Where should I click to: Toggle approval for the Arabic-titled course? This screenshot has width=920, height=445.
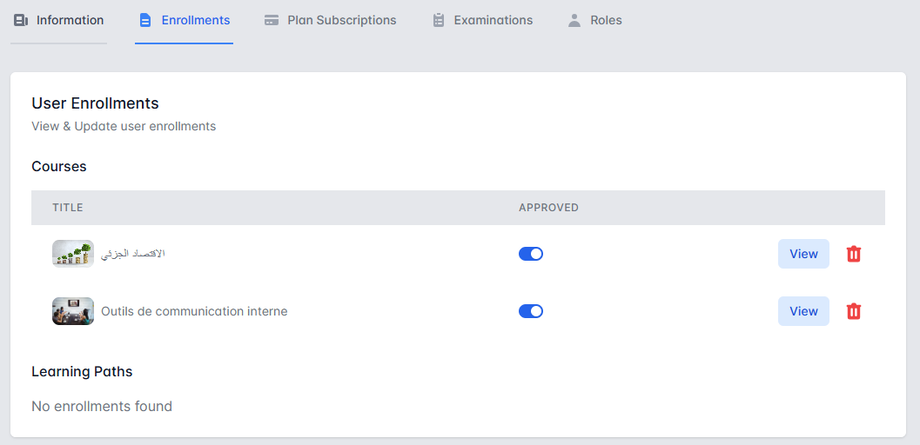click(x=531, y=254)
